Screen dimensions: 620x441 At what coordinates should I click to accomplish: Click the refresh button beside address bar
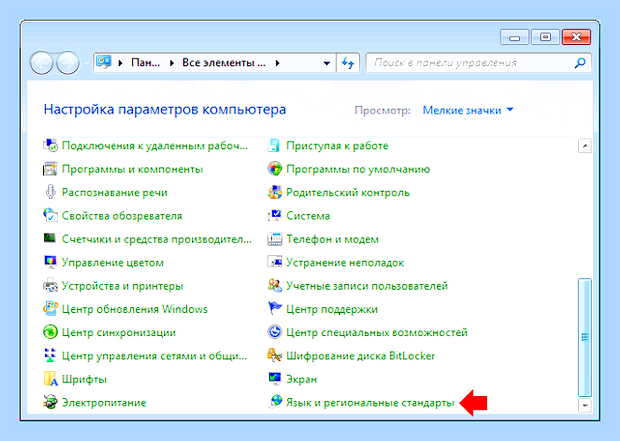pyautogui.click(x=348, y=63)
